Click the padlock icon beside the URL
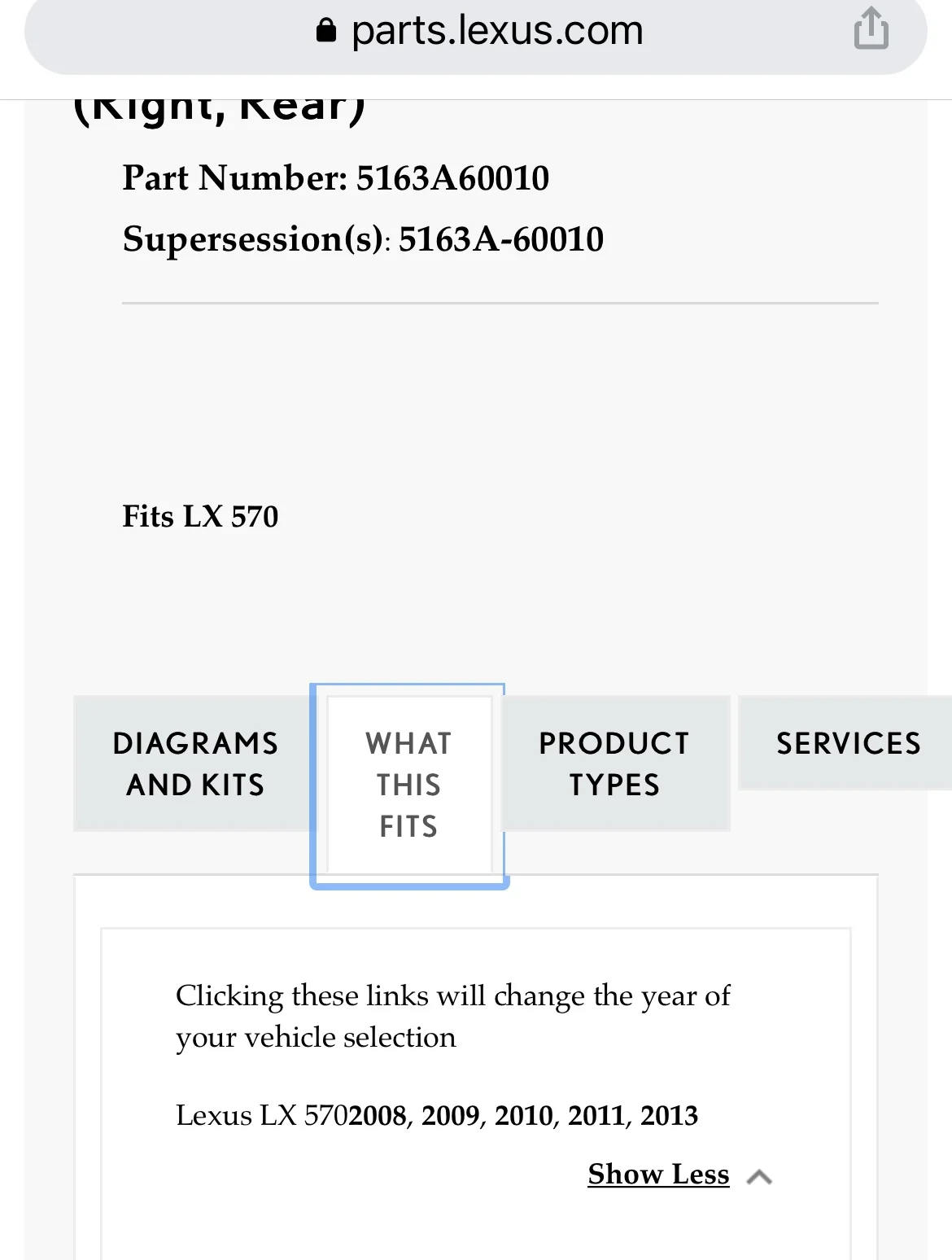Viewport: 952px width, 1260px height. (x=326, y=31)
